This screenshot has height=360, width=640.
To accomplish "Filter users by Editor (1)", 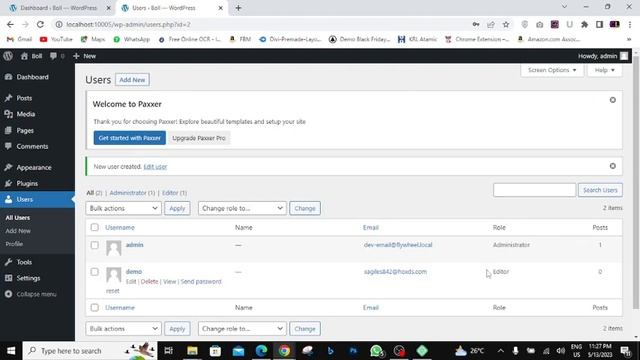I will pos(174,193).
